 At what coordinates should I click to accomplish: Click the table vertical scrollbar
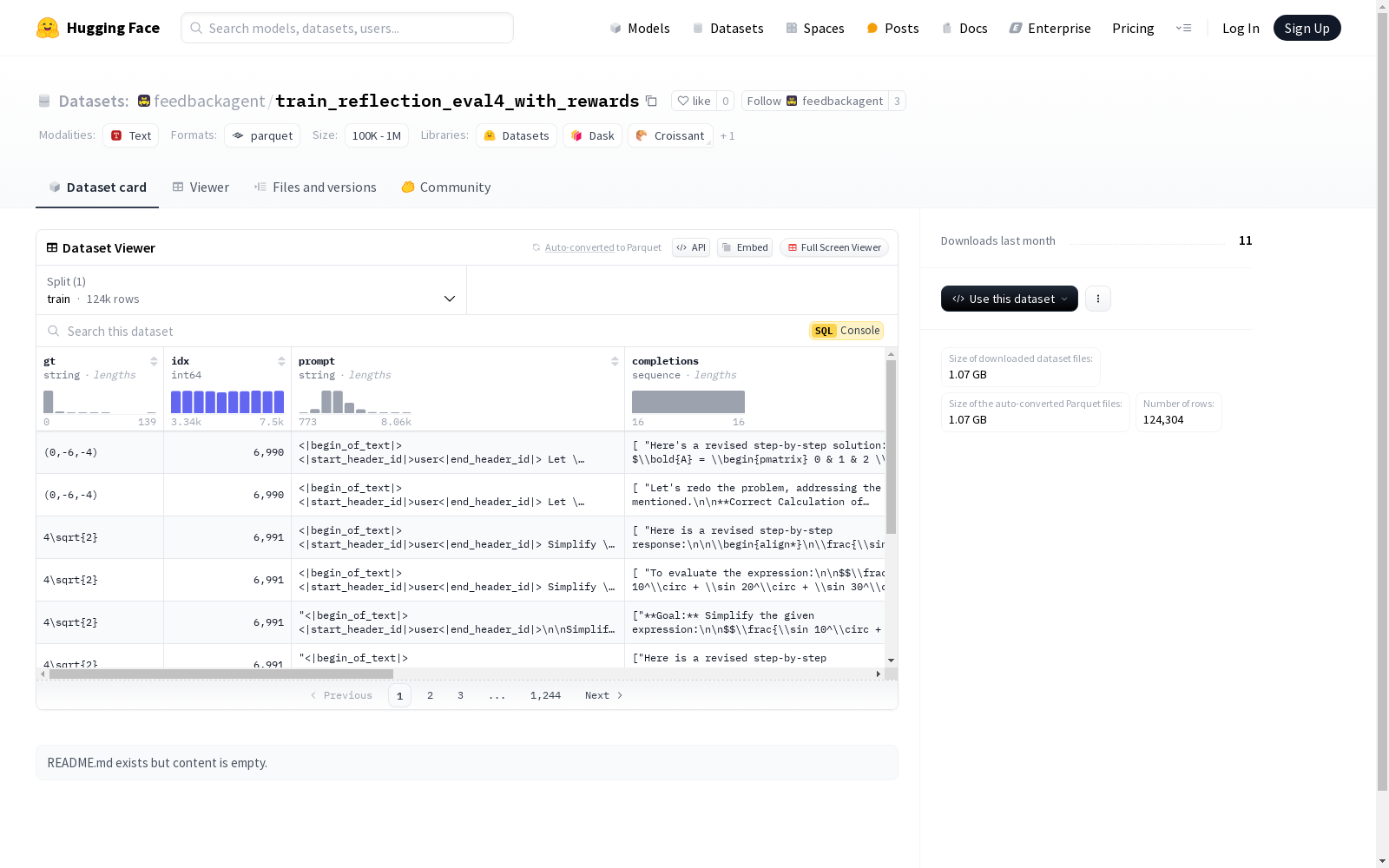[x=891, y=447]
